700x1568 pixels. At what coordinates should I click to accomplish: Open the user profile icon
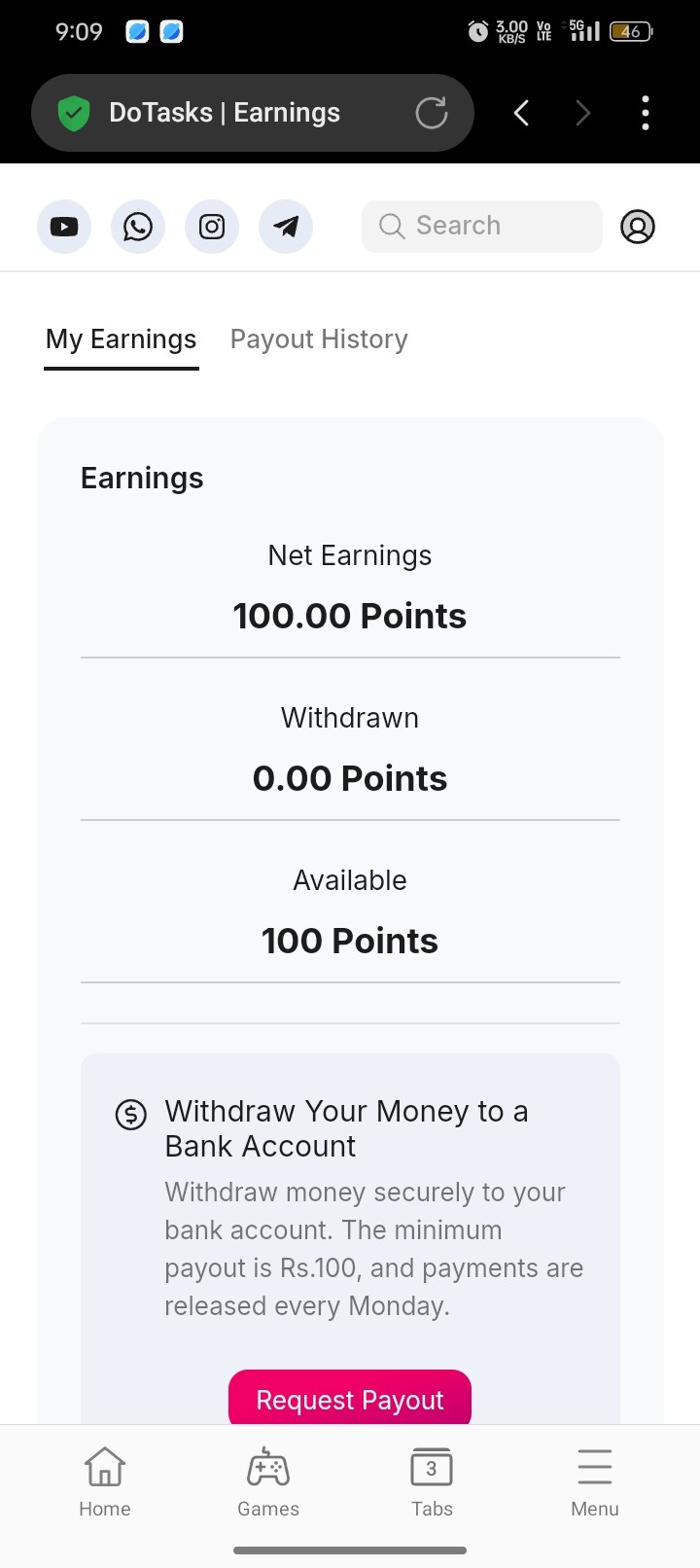point(638,227)
